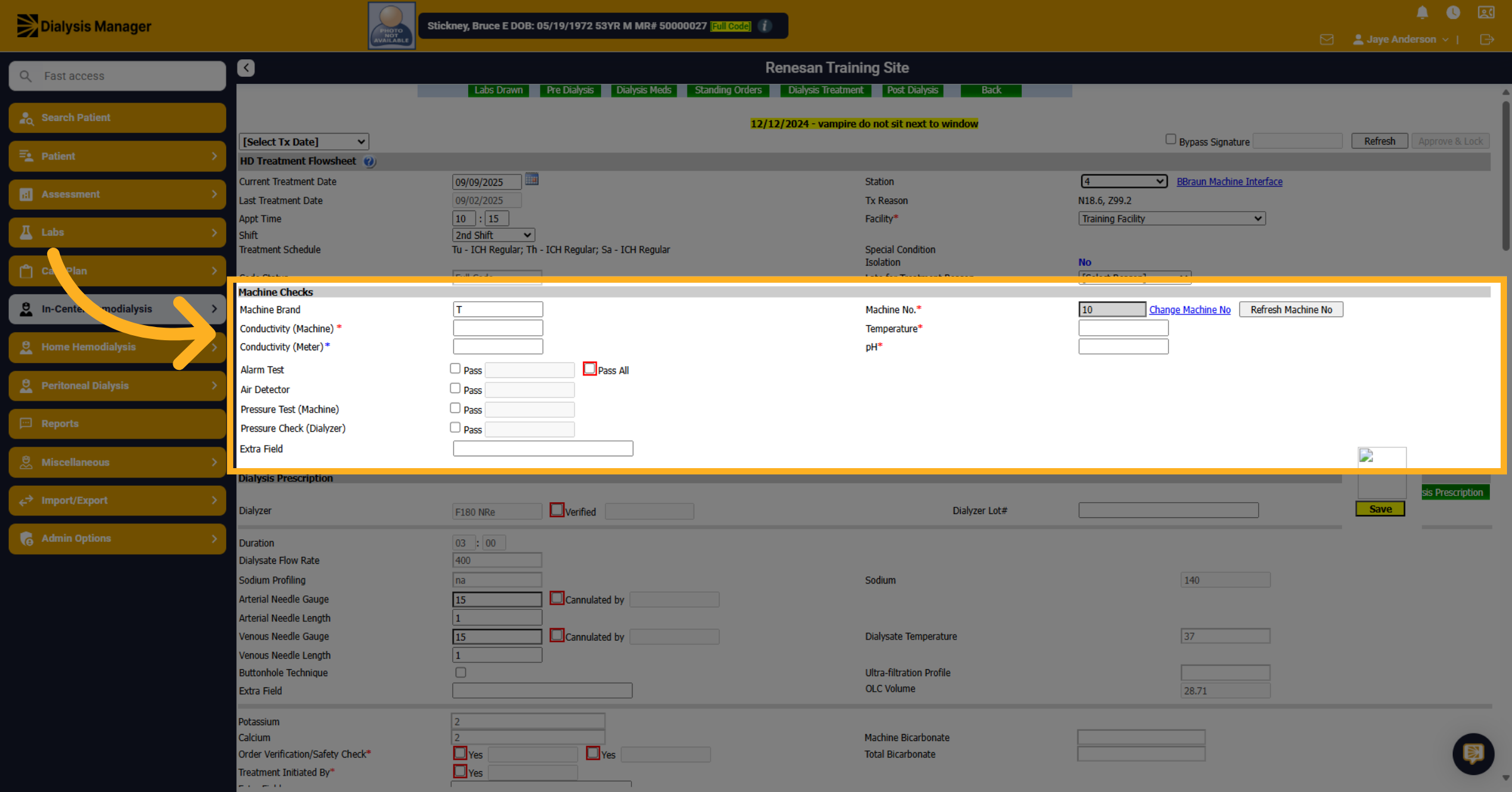
Task: Click the logout icon in header
Action: [1487, 39]
